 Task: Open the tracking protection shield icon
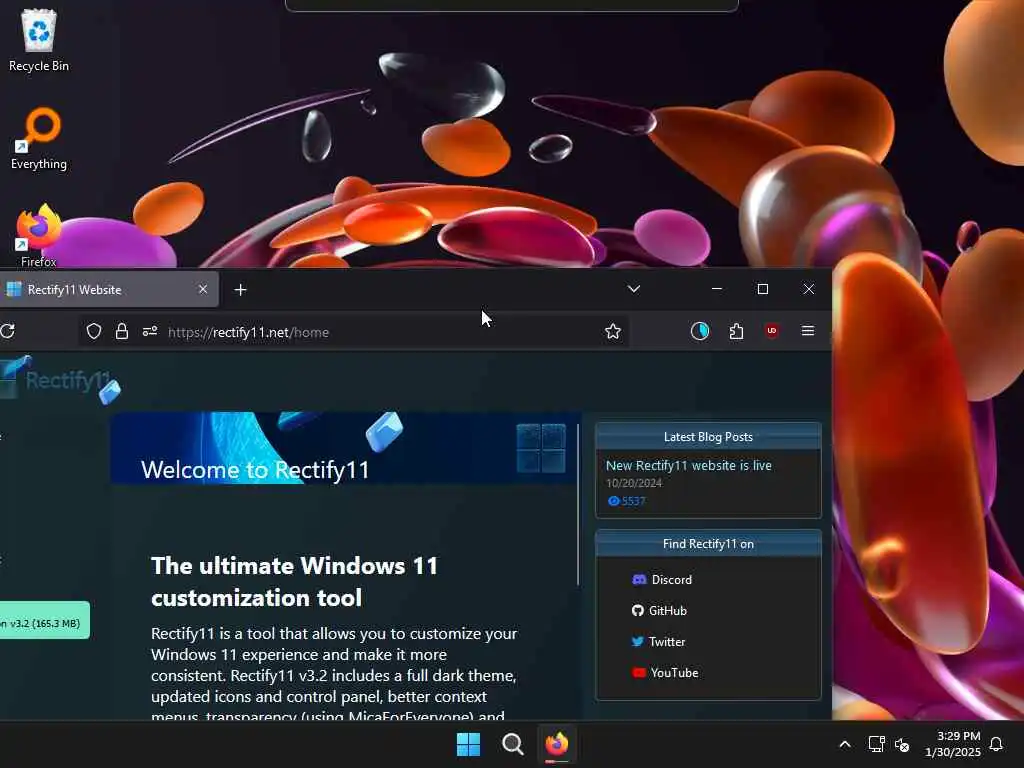(94, 332)
